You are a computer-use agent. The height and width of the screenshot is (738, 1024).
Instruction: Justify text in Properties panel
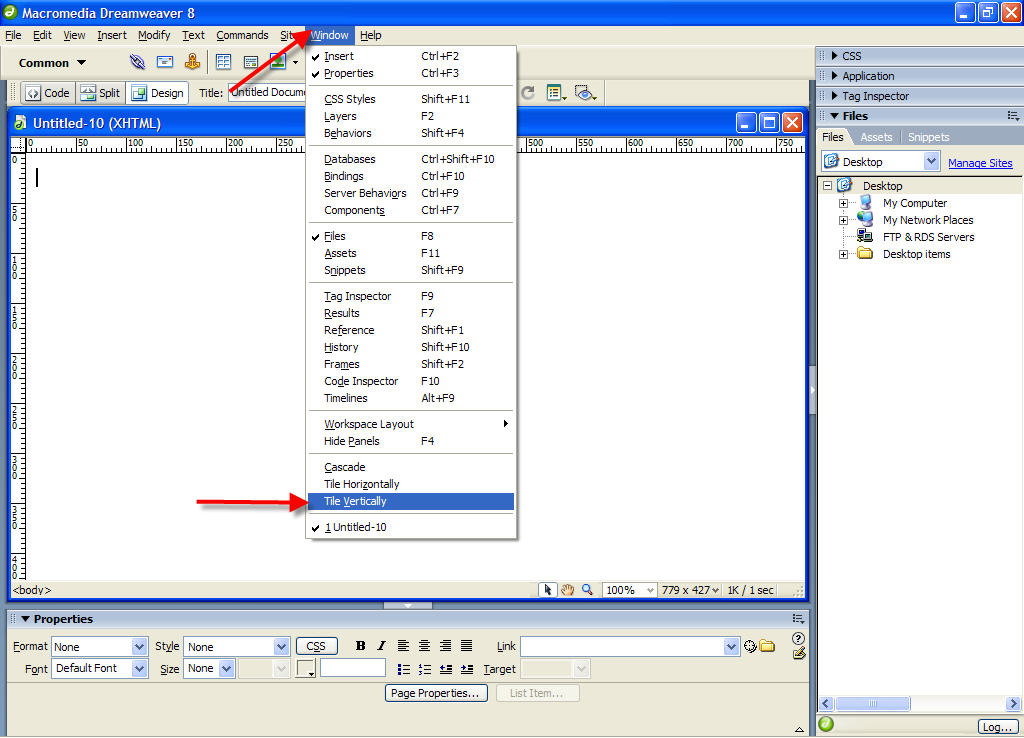(466, 646)
